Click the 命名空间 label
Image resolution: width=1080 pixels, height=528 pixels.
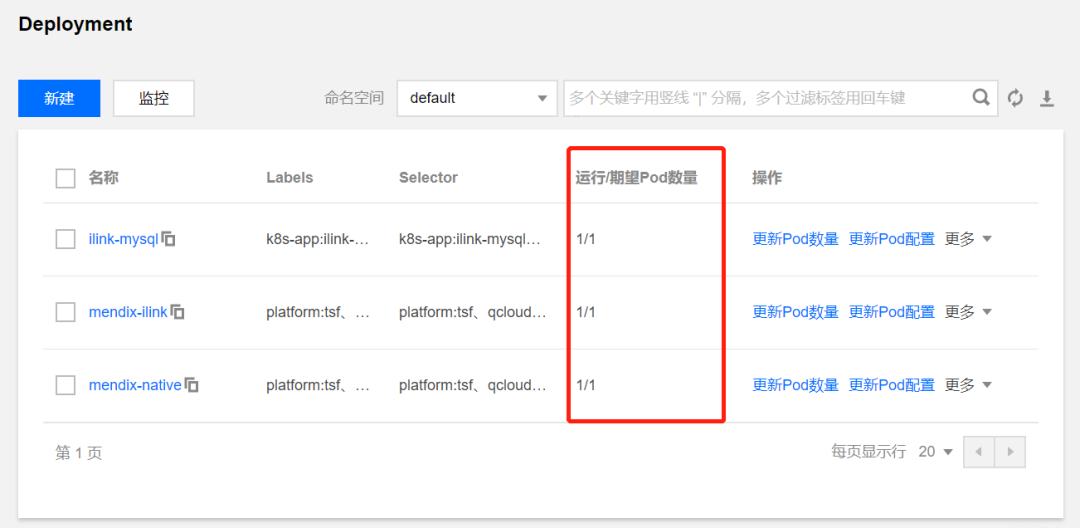pos(353,98)
